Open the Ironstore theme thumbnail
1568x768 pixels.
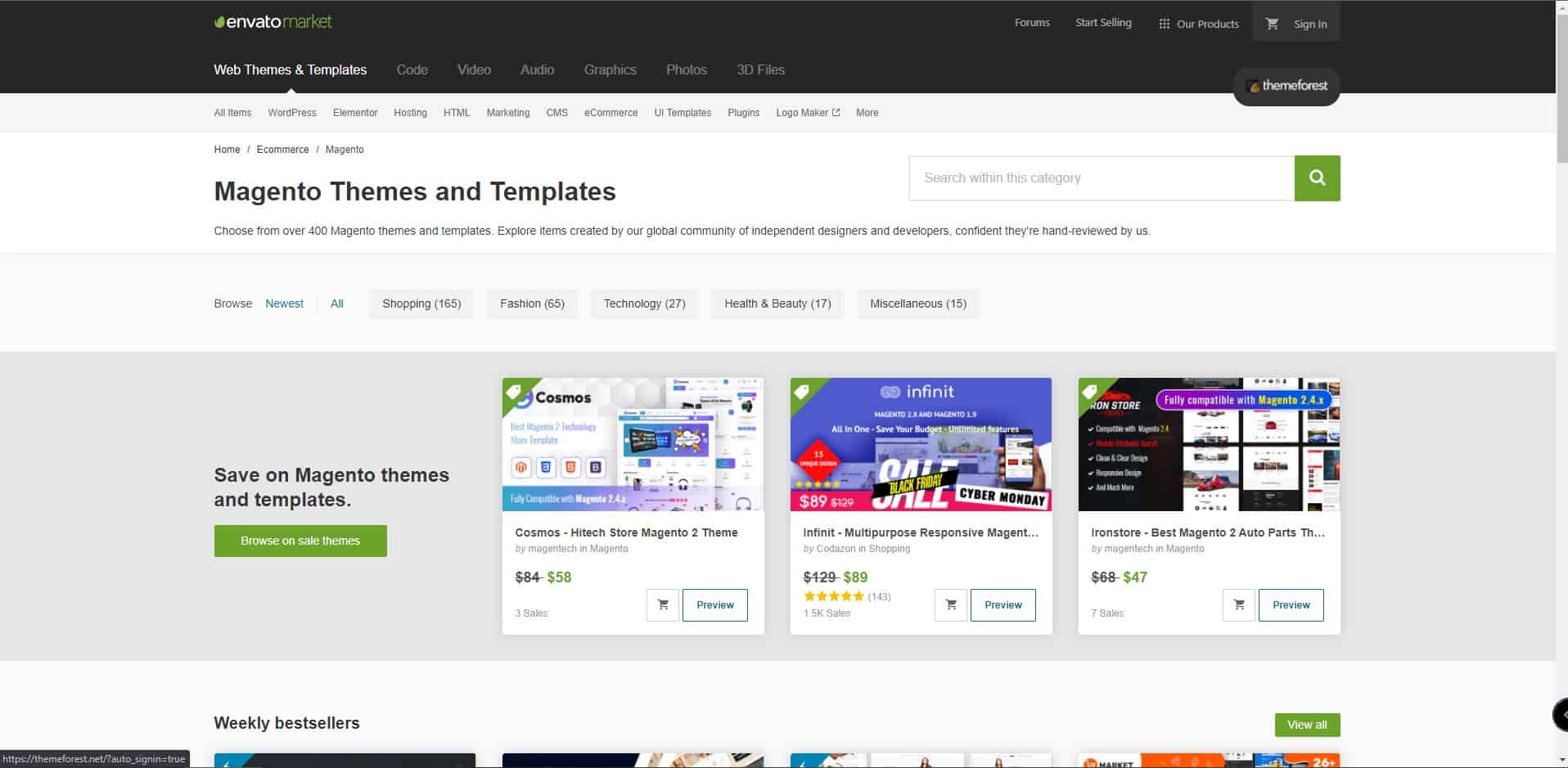[x=1209, y=444]
